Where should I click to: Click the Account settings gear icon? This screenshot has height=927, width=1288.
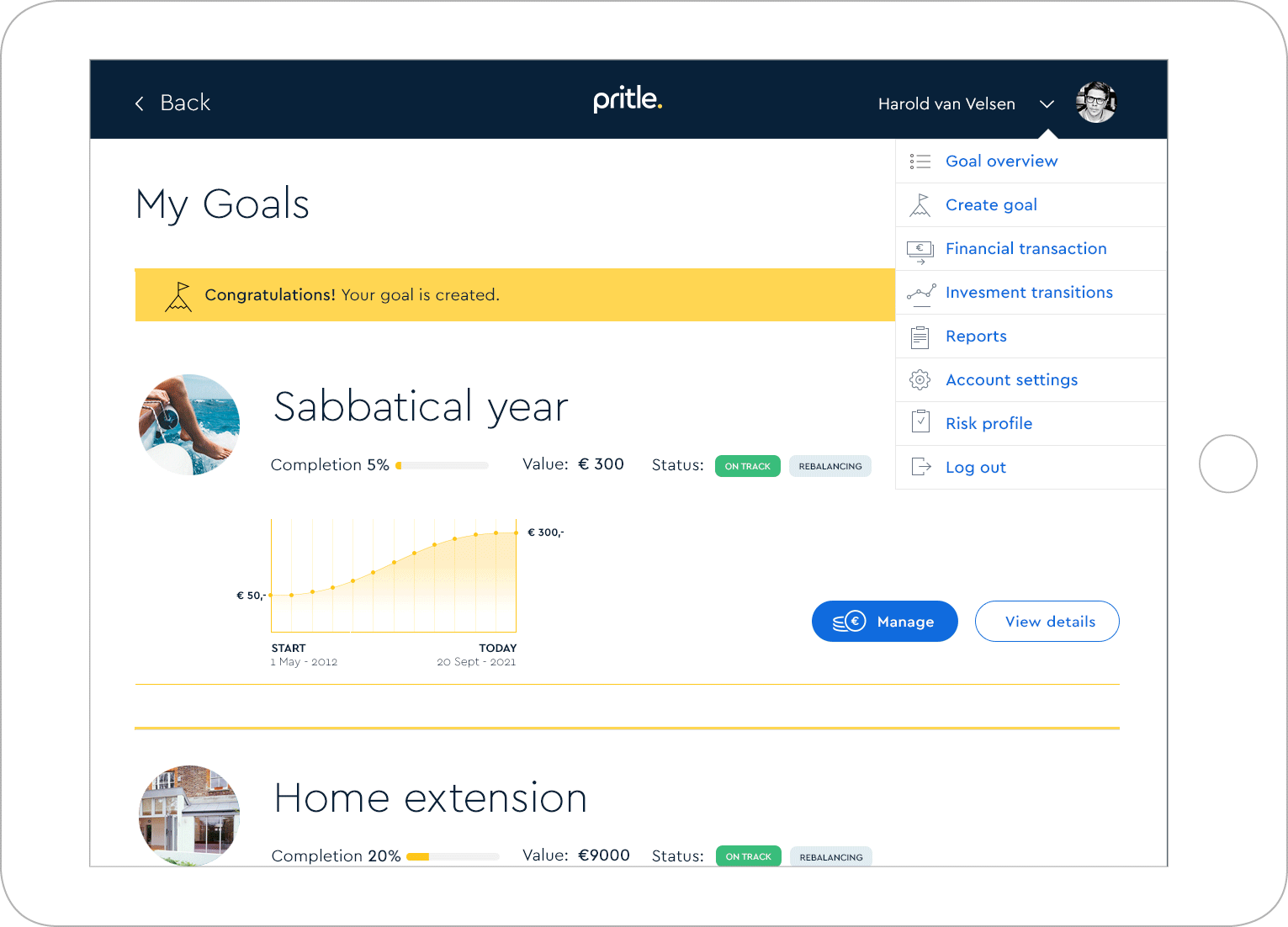point(920,380)
